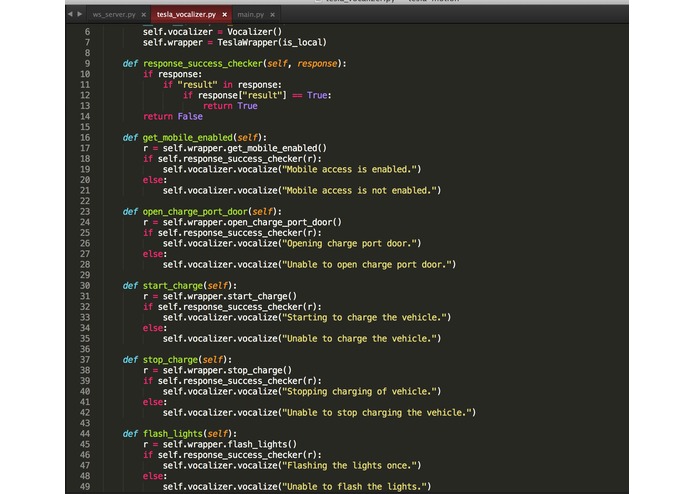Click the else keyword on line 20

(x=155, y=180)
